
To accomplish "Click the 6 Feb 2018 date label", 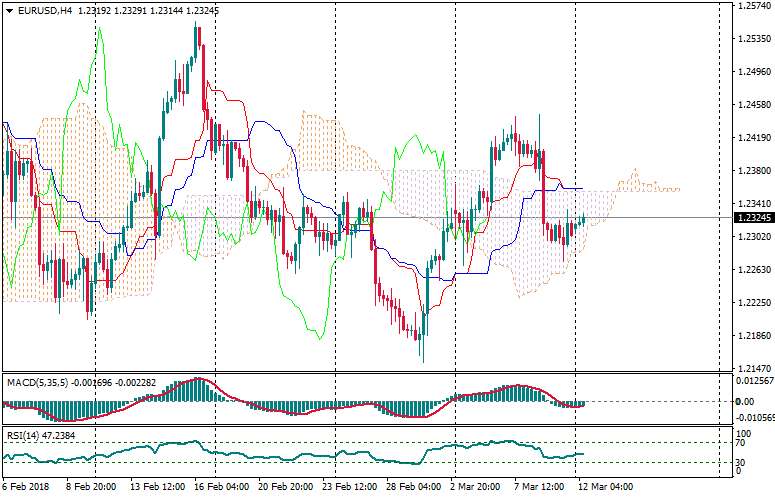I will coord(28,488).
